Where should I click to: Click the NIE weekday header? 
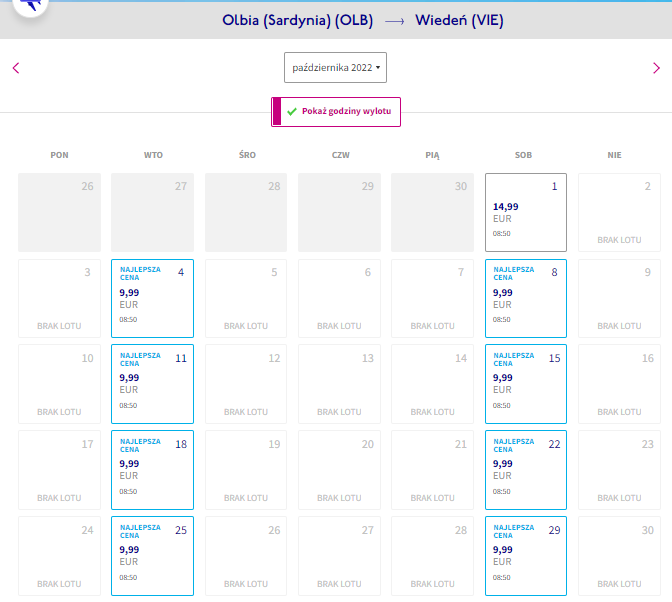(614, 155)
